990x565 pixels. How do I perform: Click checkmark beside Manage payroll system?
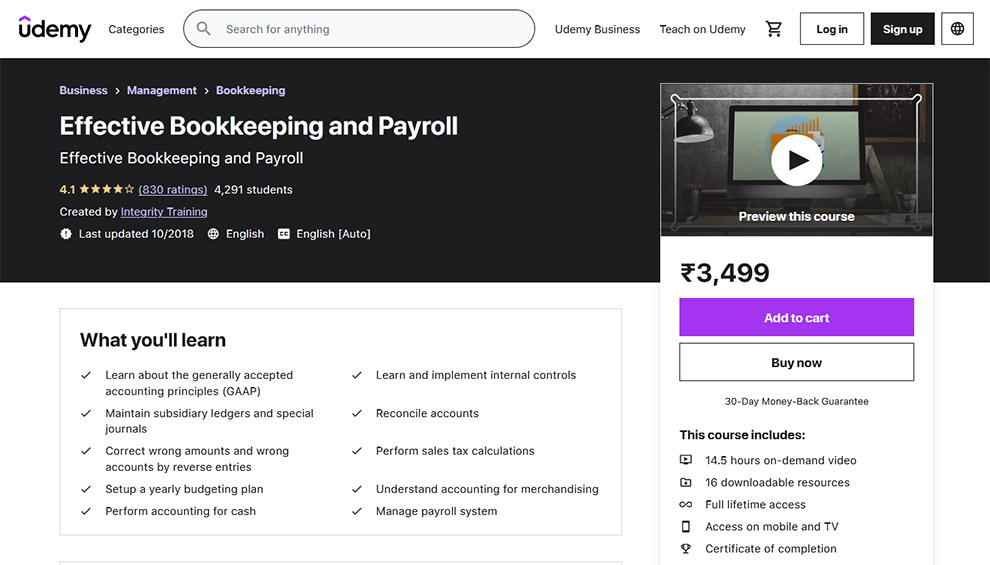(357, 511)
